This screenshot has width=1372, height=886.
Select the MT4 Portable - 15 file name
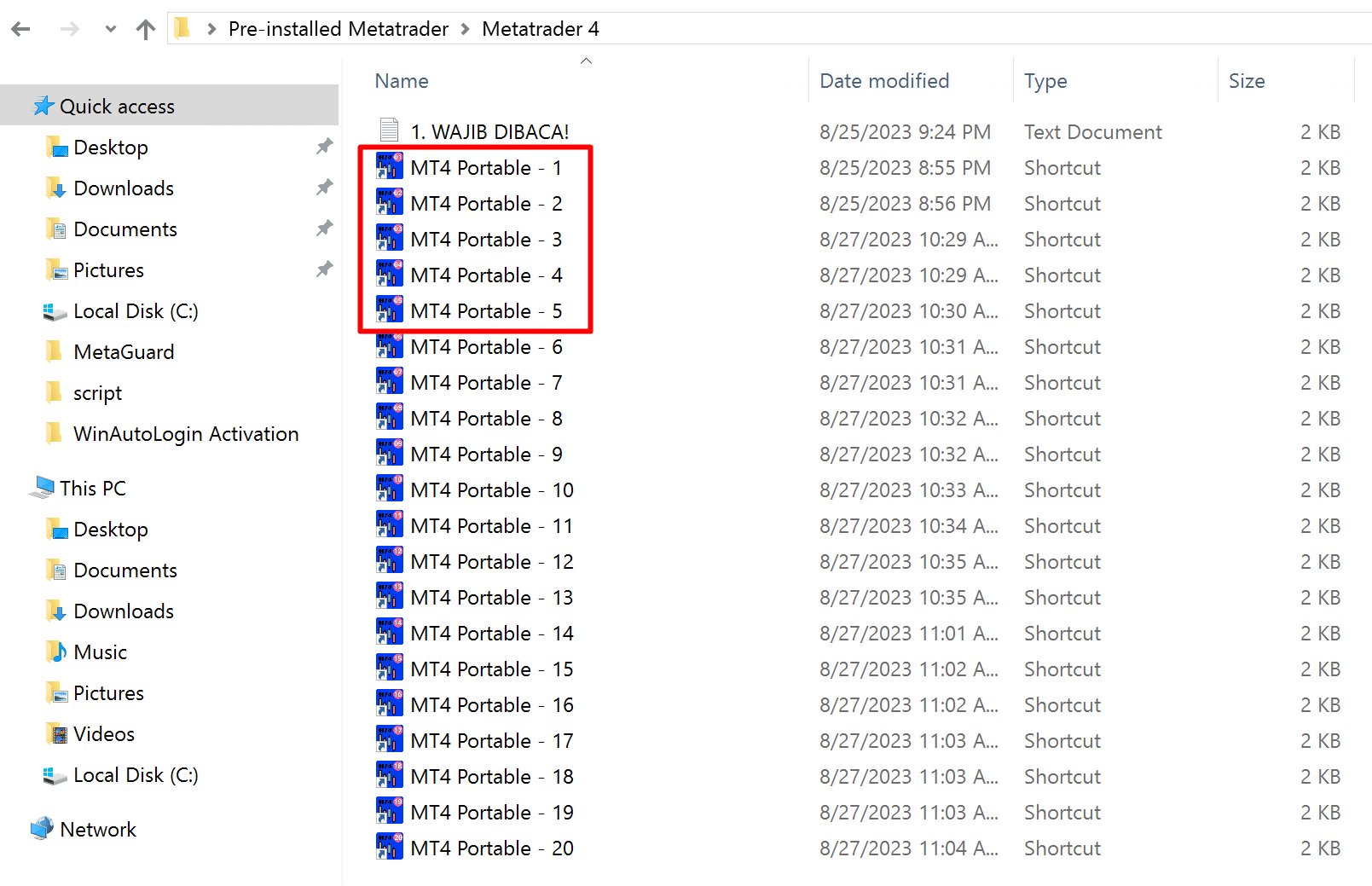click(x=492, y=669)
